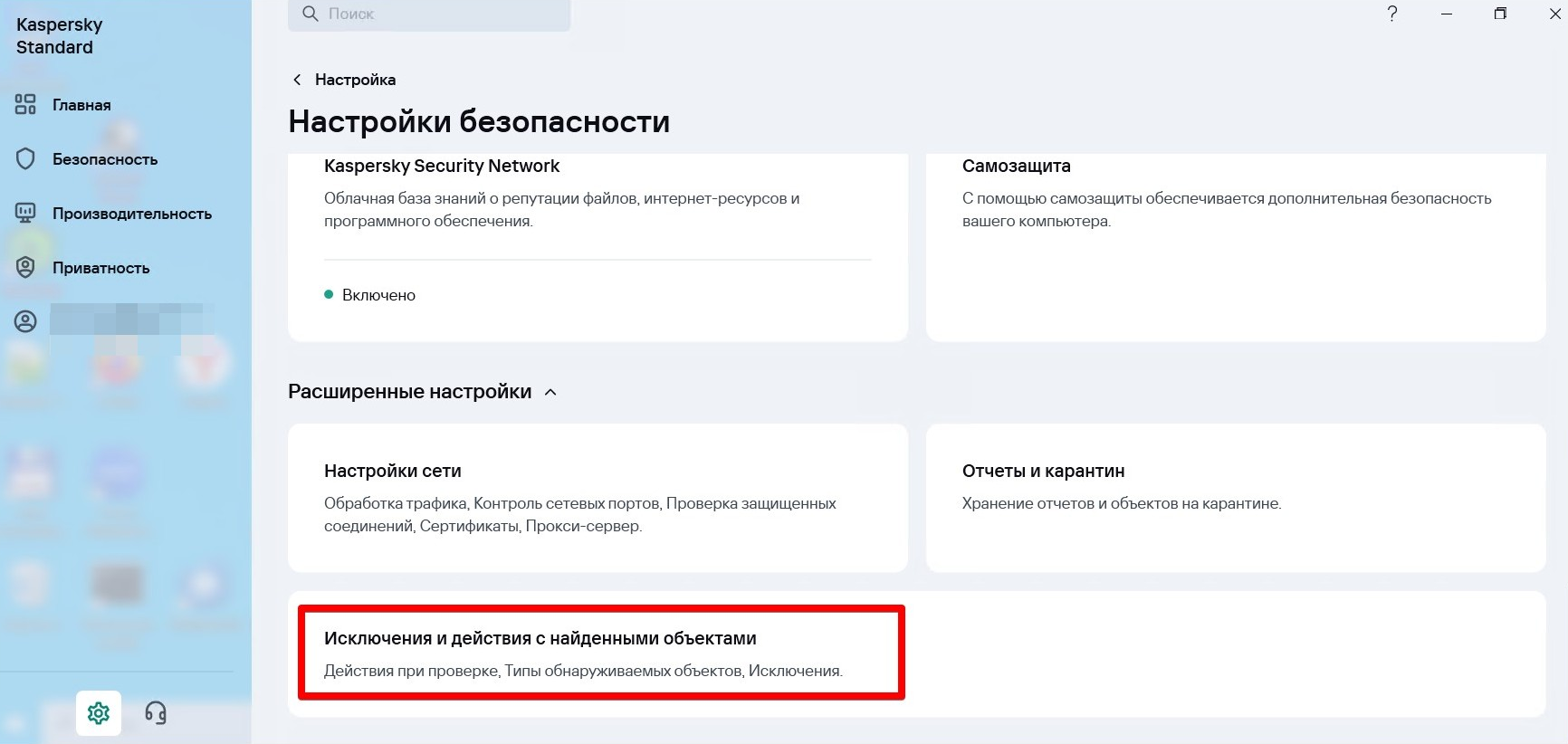Open support via the headset icon
Screen dimensions: 1568x744
click(x=156, y=713)
